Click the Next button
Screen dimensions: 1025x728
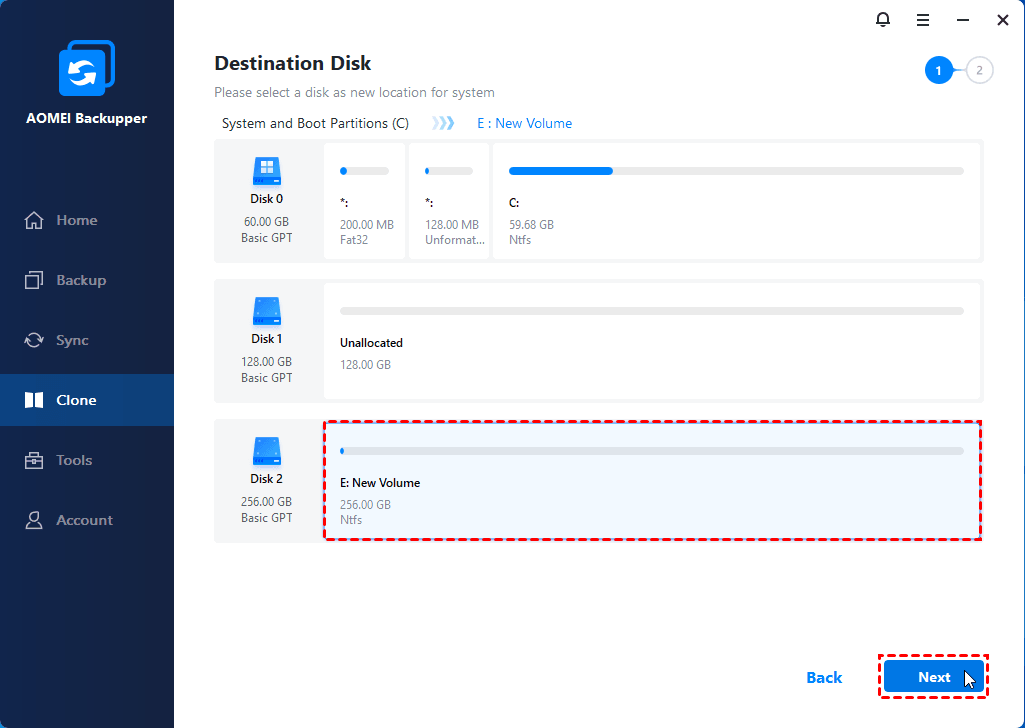click(933, 677)
